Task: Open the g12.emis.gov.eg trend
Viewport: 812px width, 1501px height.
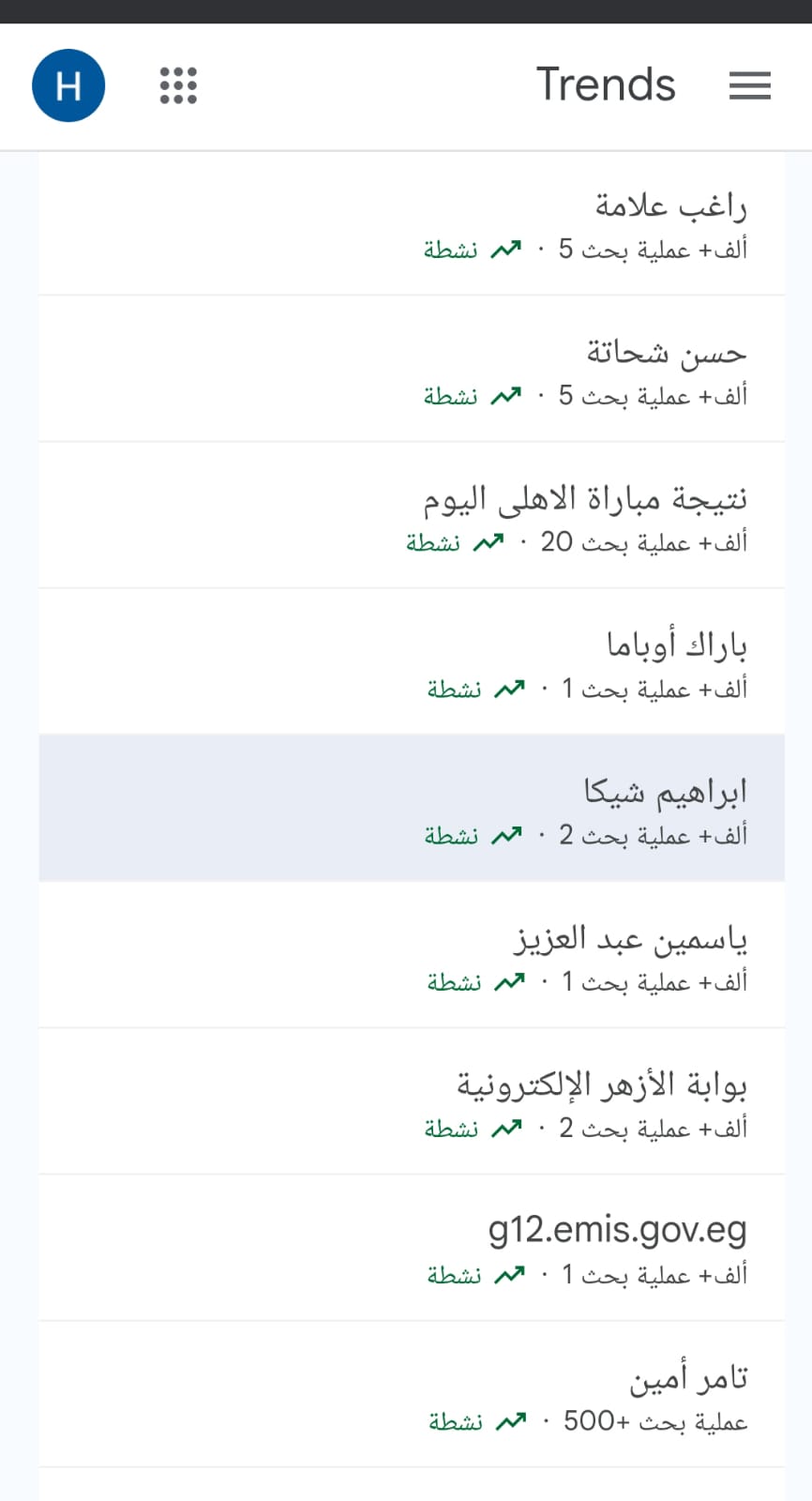Action: click(412, 1248)
